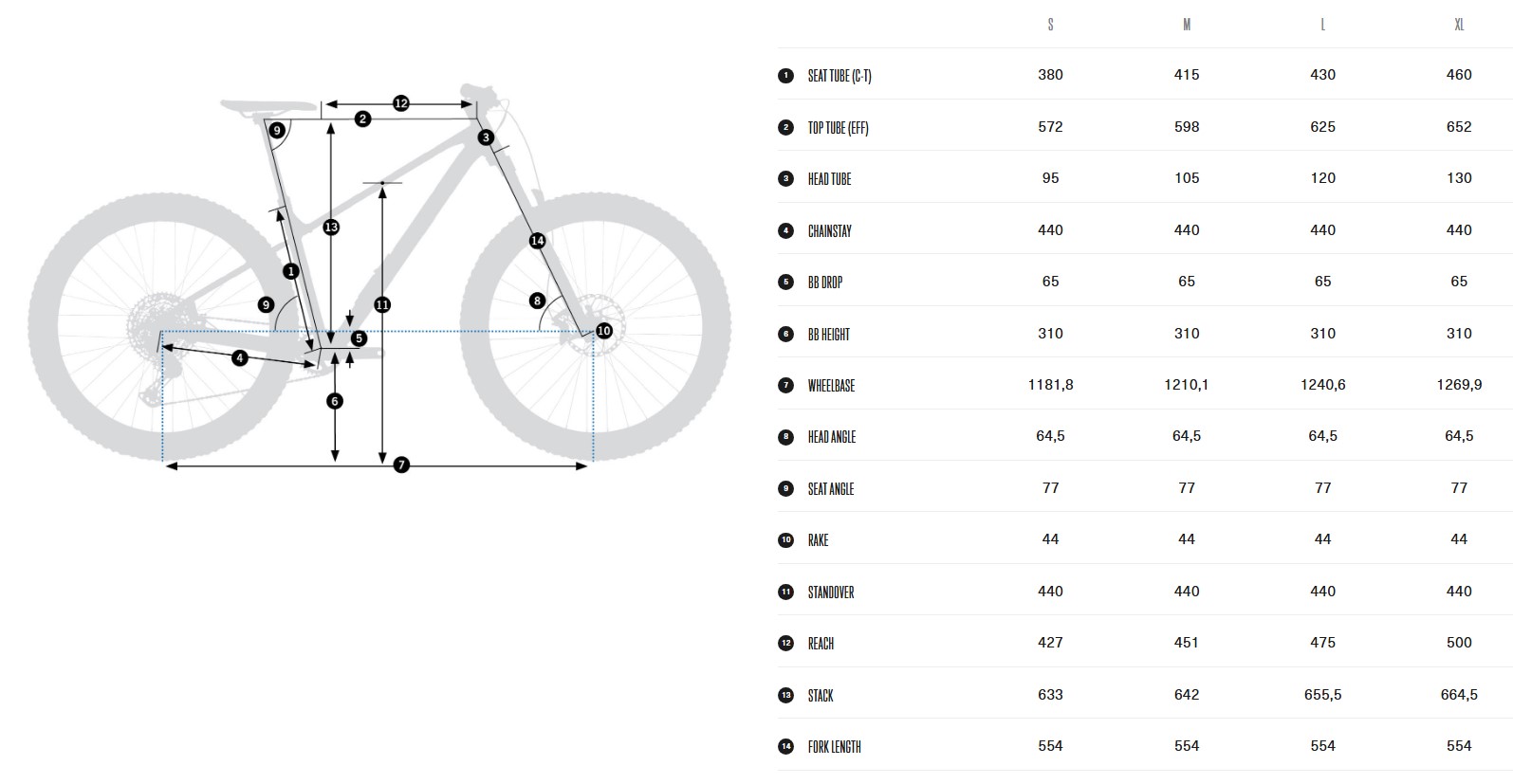Click marker 11 on the standover height arrow
The width and height of the screenshot is (1513, 784).
[x=382, y=304]
